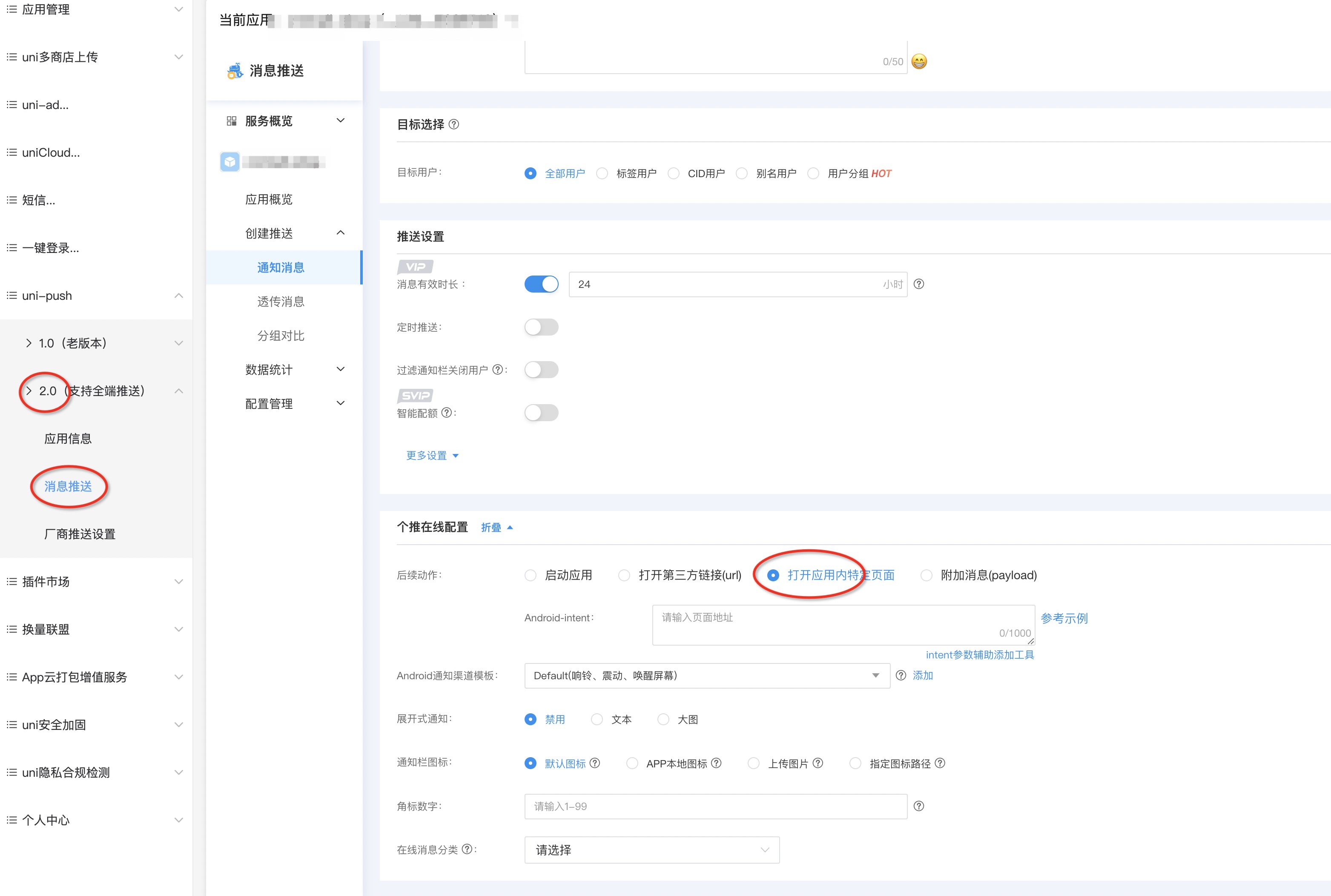Screen dimensions: 1331x896
Task: Select the 标签用户 radio button
Action: point(602,173)
